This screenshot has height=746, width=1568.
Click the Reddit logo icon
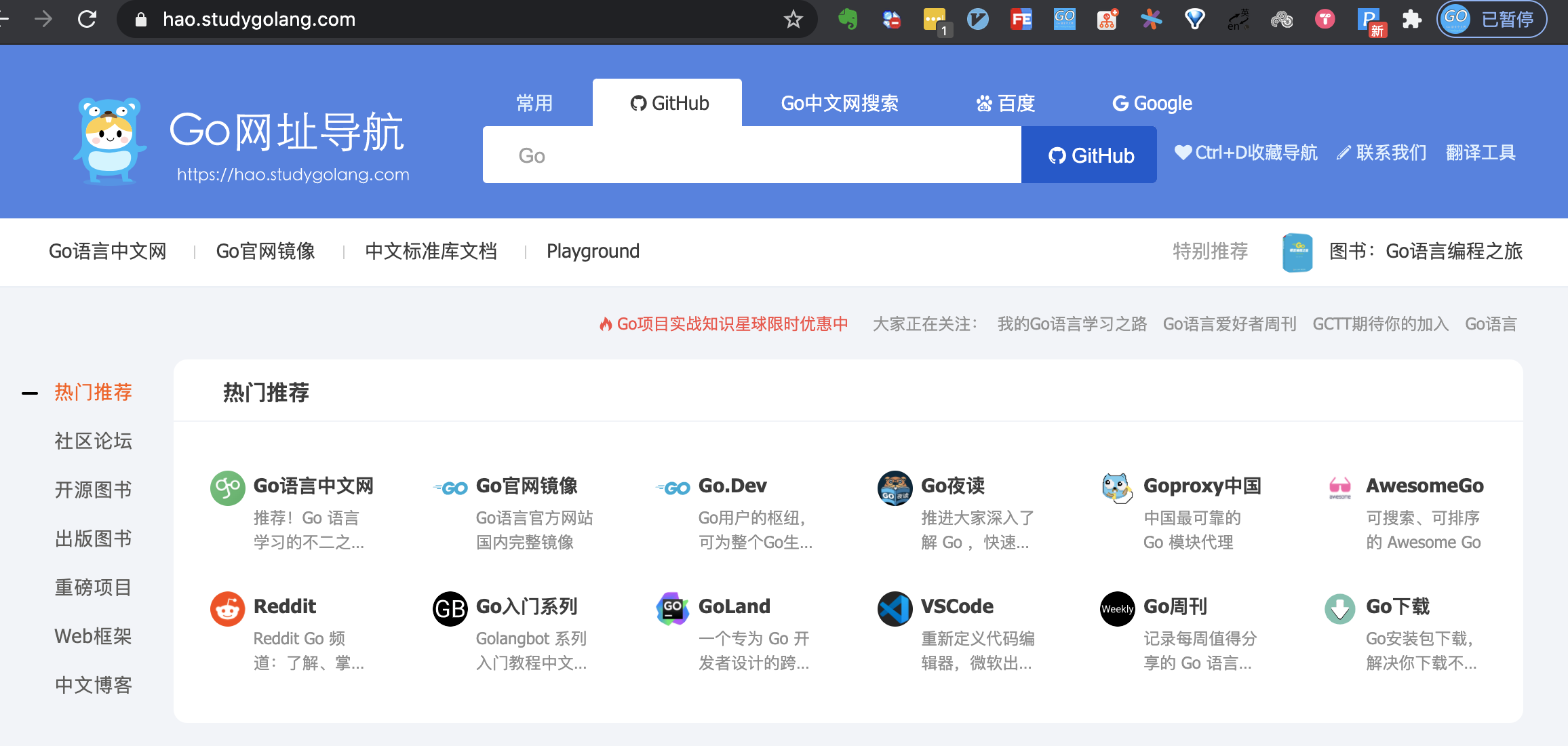coord(227,608)
